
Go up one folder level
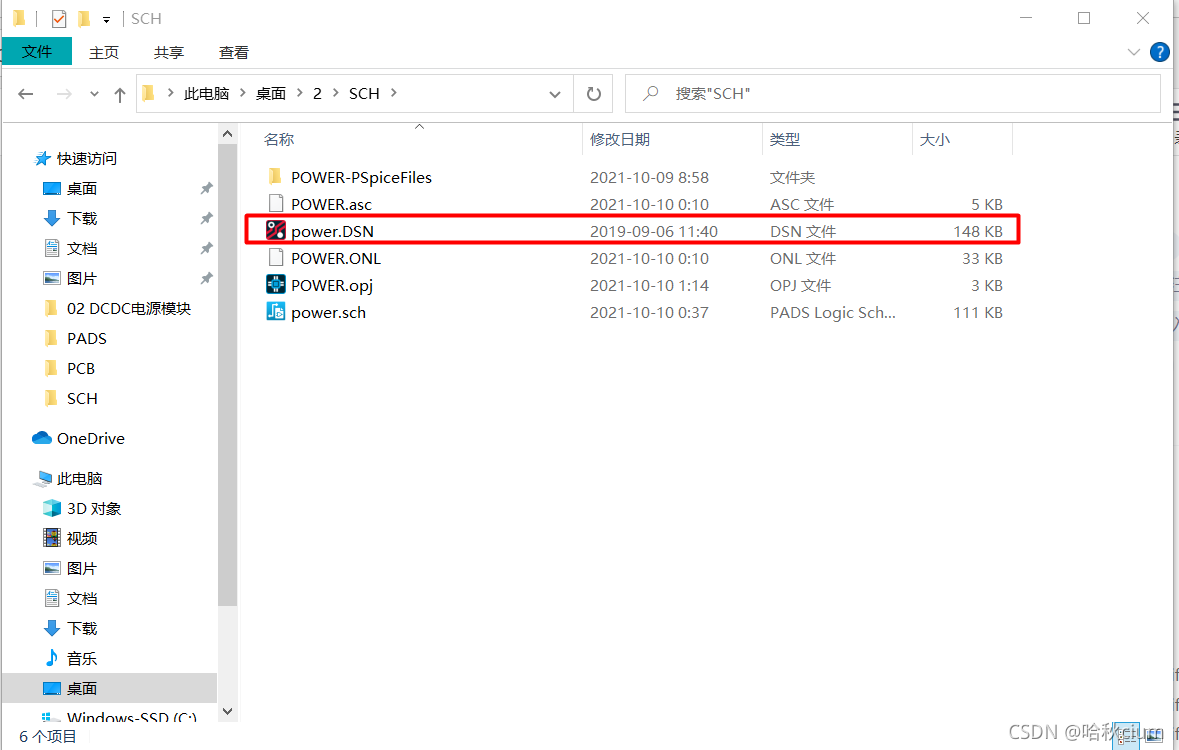click(120, 94)
